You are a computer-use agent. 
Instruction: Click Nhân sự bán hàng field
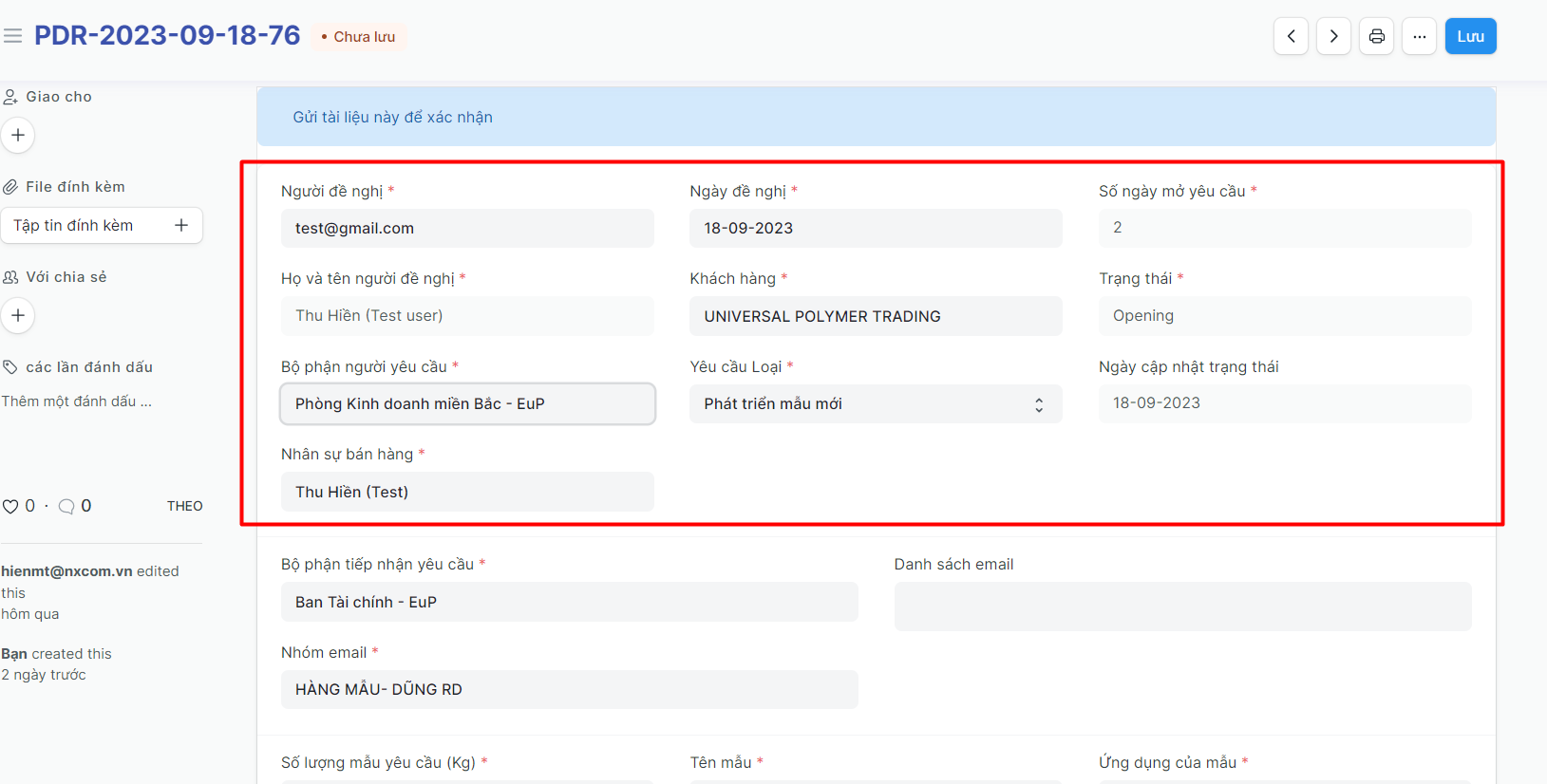click(x=467, y=492)
